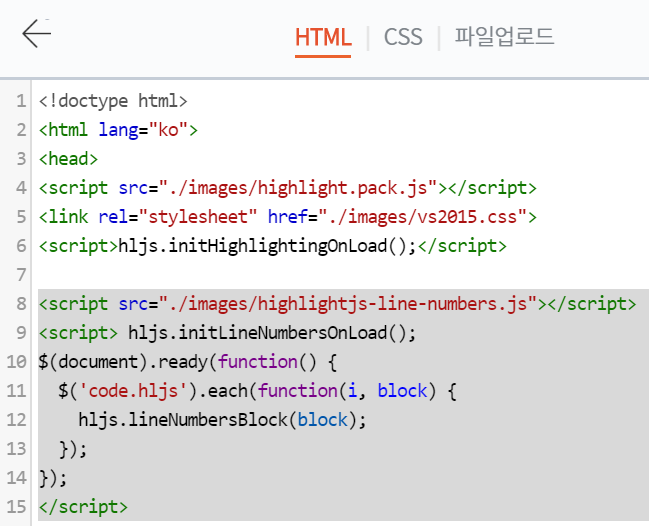Image resolution: width=649 pixels, height=526 pixels.
Task: Click the <head> tag line
Action: (x=68, y=159)
